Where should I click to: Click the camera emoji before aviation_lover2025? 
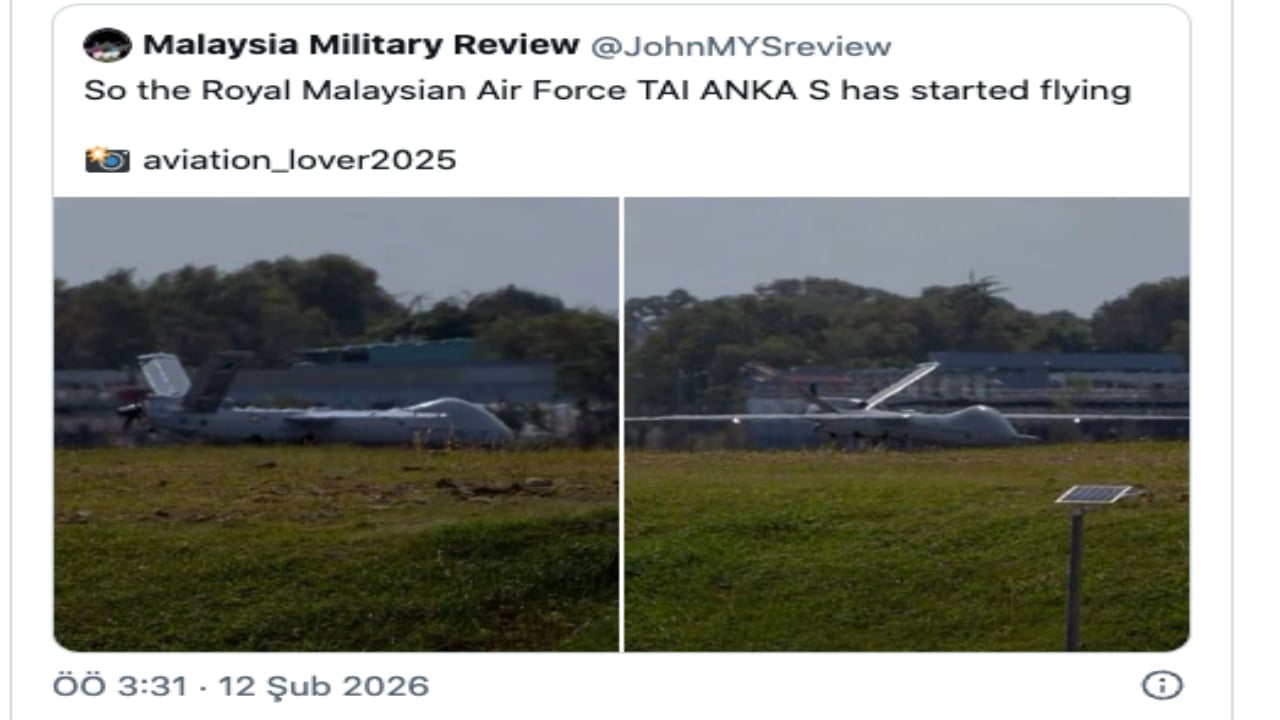pyautogui.click(x=107, y=159)
